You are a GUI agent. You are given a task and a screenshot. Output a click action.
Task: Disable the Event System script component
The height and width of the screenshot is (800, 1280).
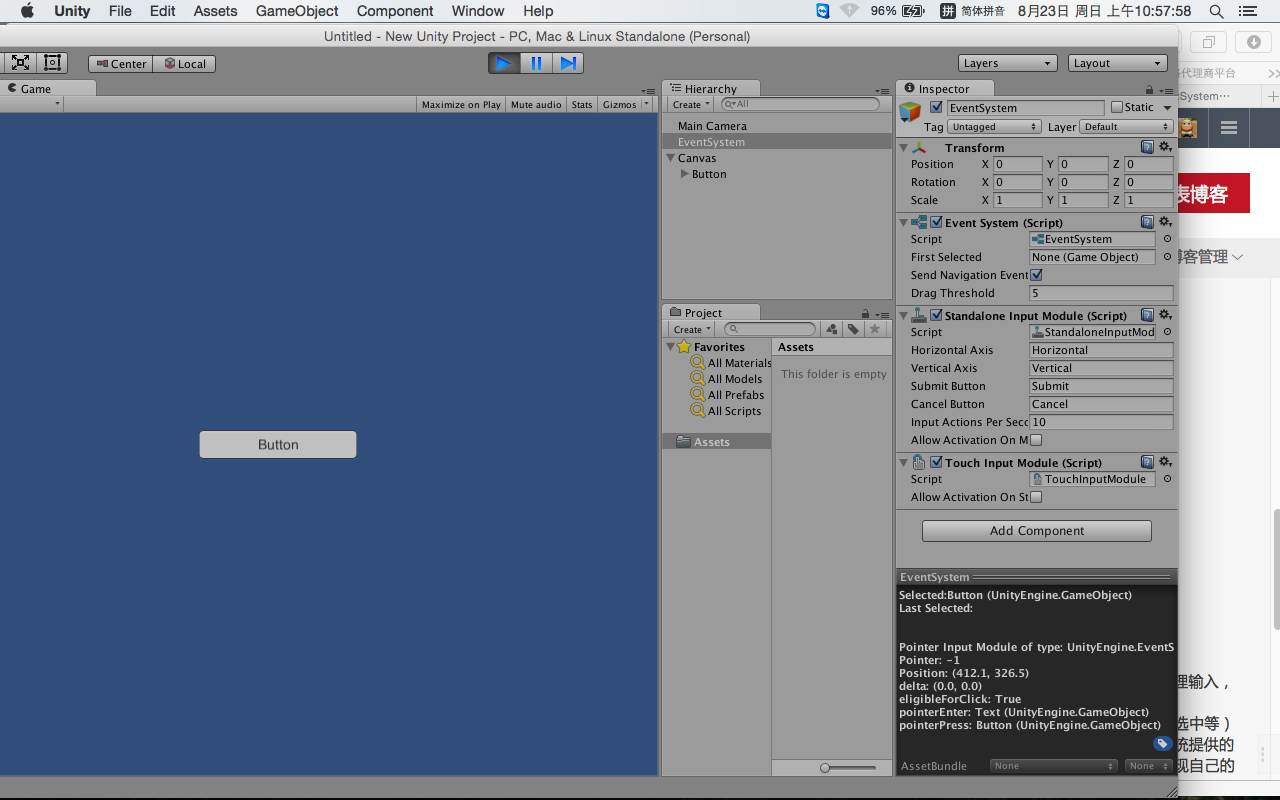click(x=936, y=222)
